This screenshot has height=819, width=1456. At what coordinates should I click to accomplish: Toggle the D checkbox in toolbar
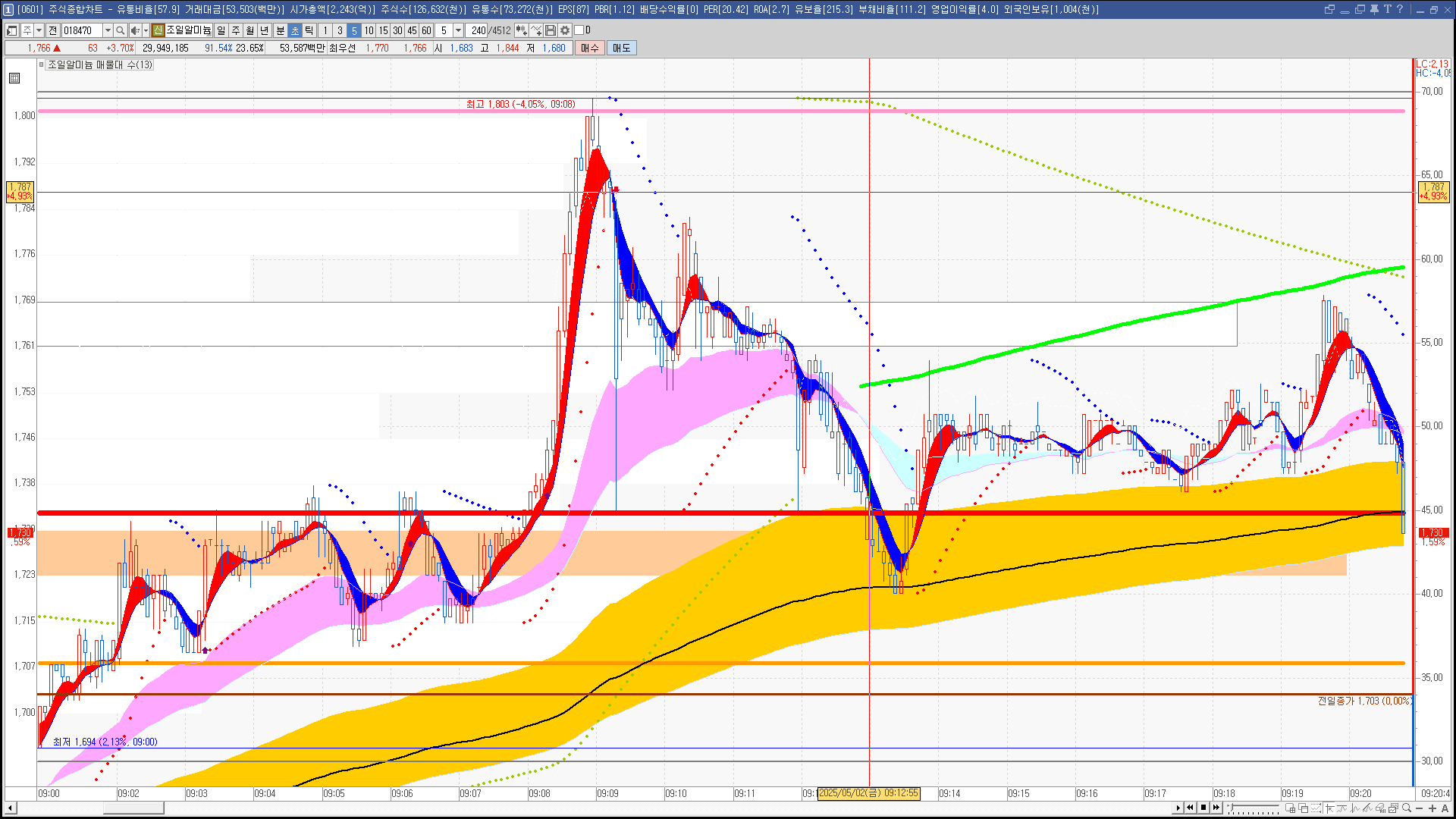(x=579, y=30)
